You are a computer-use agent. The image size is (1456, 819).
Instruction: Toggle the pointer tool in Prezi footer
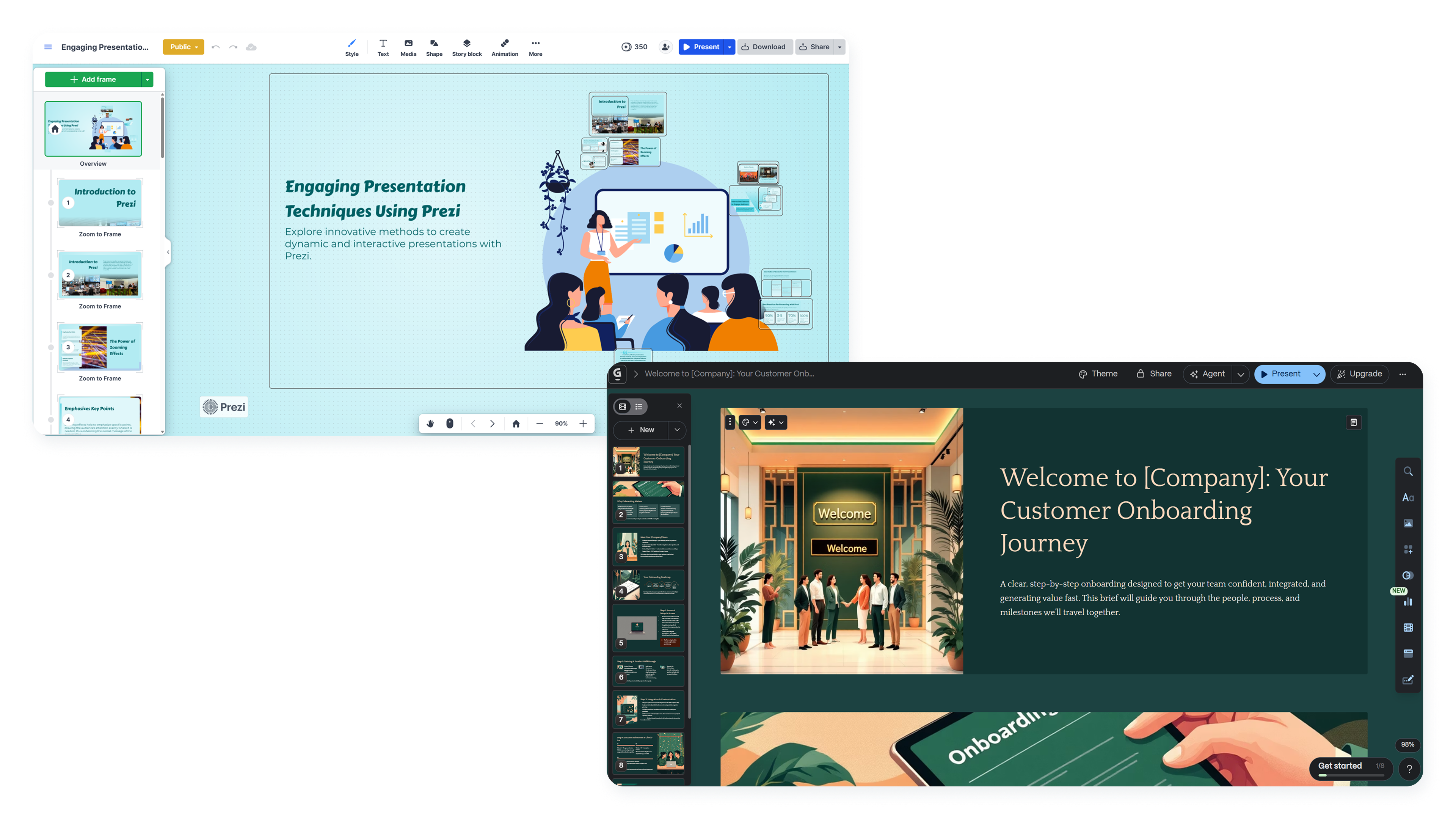click(450, 424)
